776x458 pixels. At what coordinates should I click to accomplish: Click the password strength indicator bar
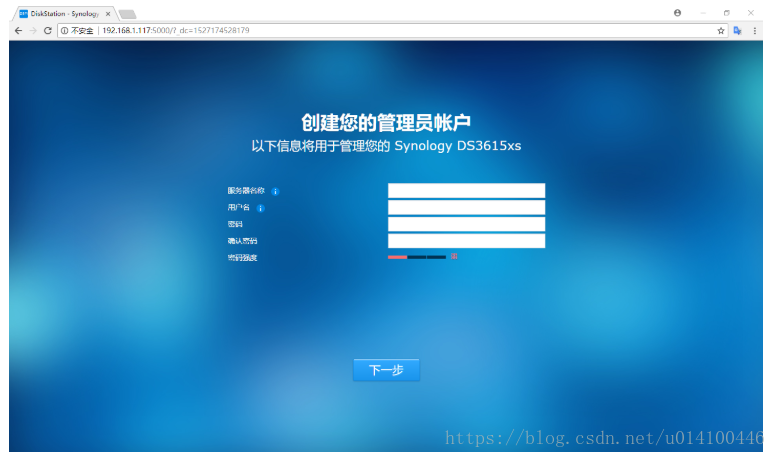417,257
